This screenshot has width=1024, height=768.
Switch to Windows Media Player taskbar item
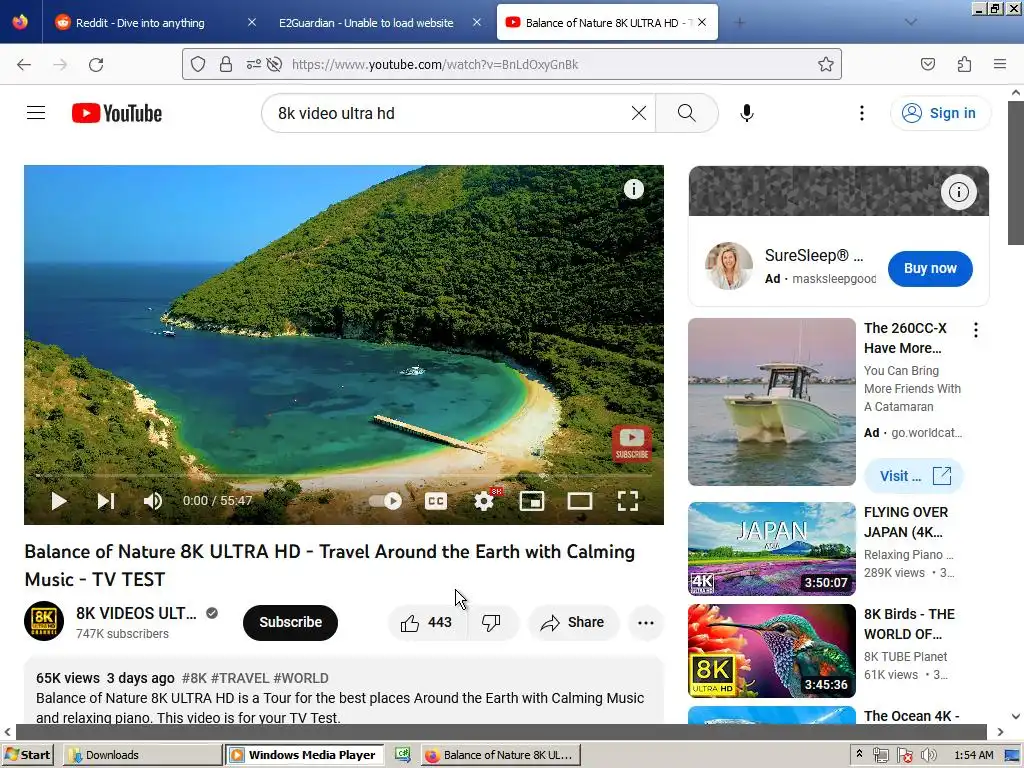[x=306, y=755]
